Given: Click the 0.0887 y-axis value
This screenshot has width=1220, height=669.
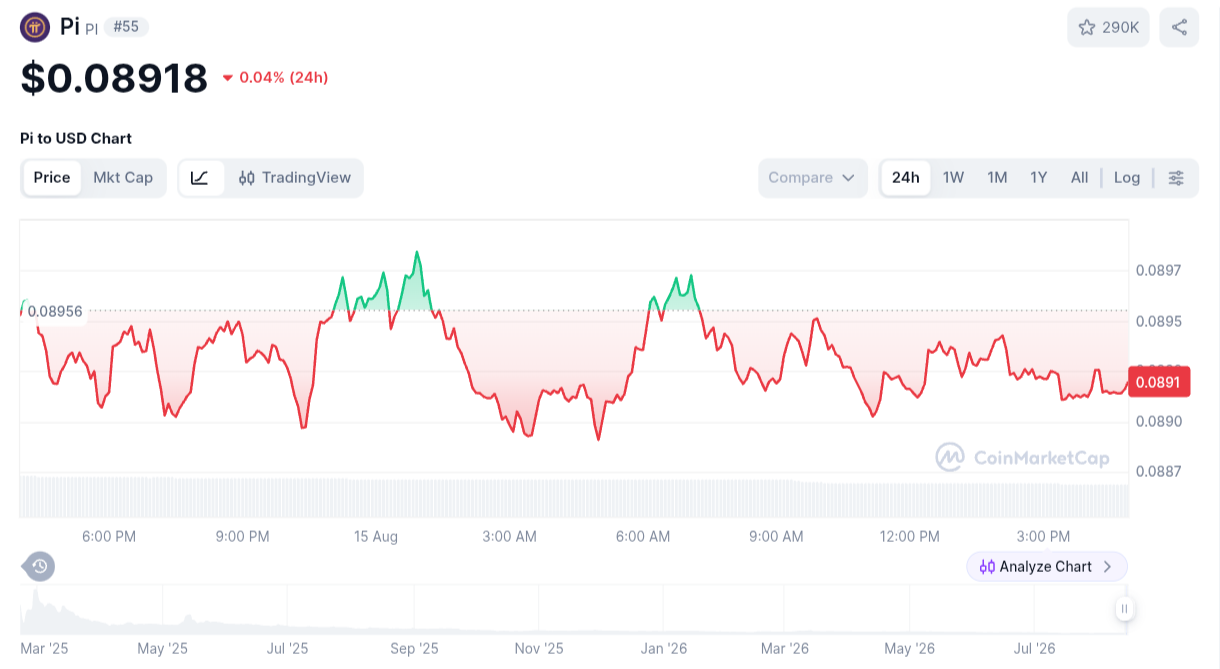Looking at the screenshot, I should 1158,471.
